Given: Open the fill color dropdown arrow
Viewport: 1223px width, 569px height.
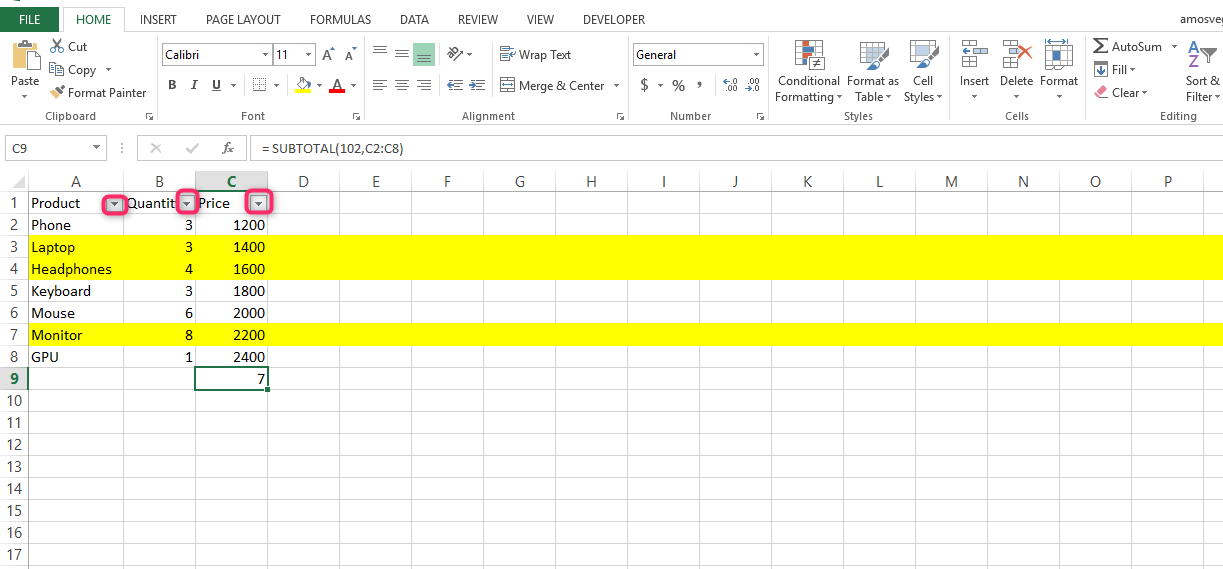Looking at the screenshot, I should [319, 86].
